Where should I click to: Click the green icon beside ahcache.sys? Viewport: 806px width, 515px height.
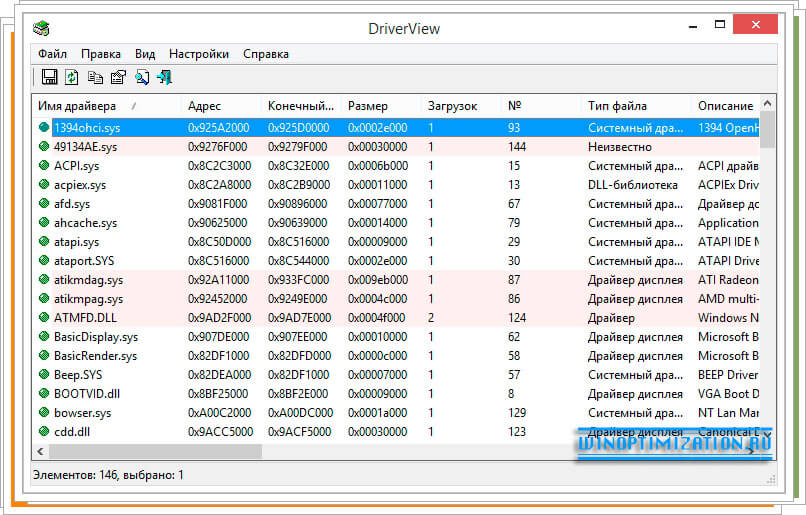(44, 222)
